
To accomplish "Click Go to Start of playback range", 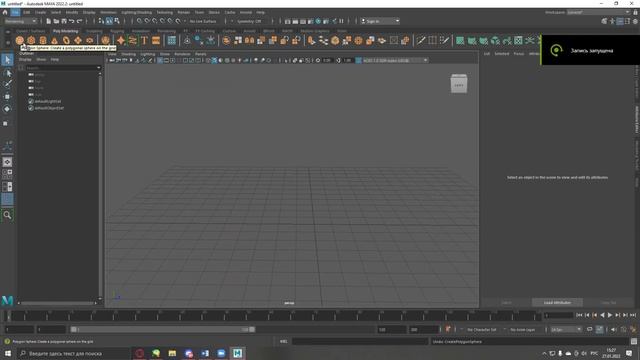I will pyautogui.click(x=579, y=315).
